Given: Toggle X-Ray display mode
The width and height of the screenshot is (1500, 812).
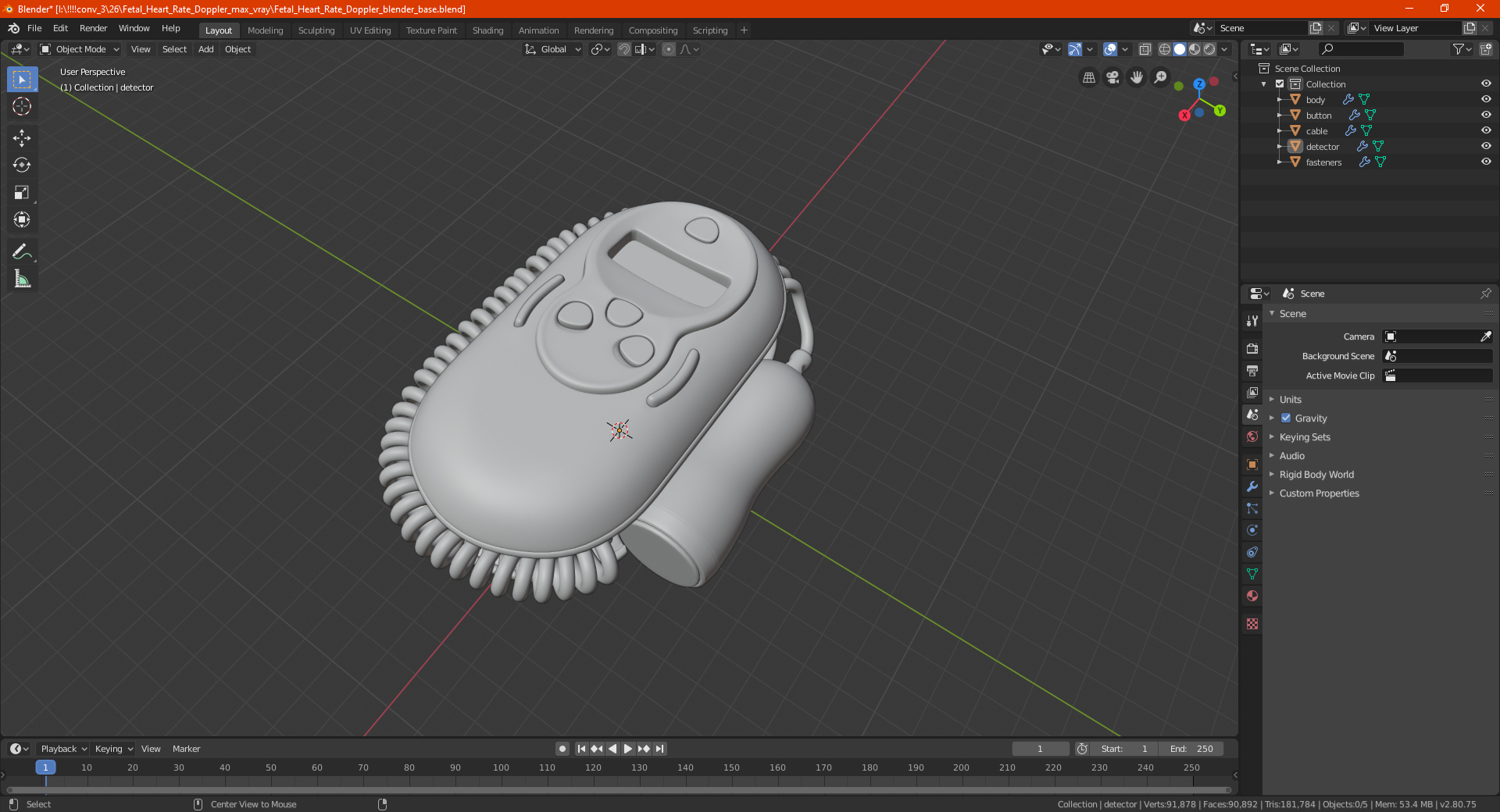Looking at the screenshot, I should point(1145,49).
